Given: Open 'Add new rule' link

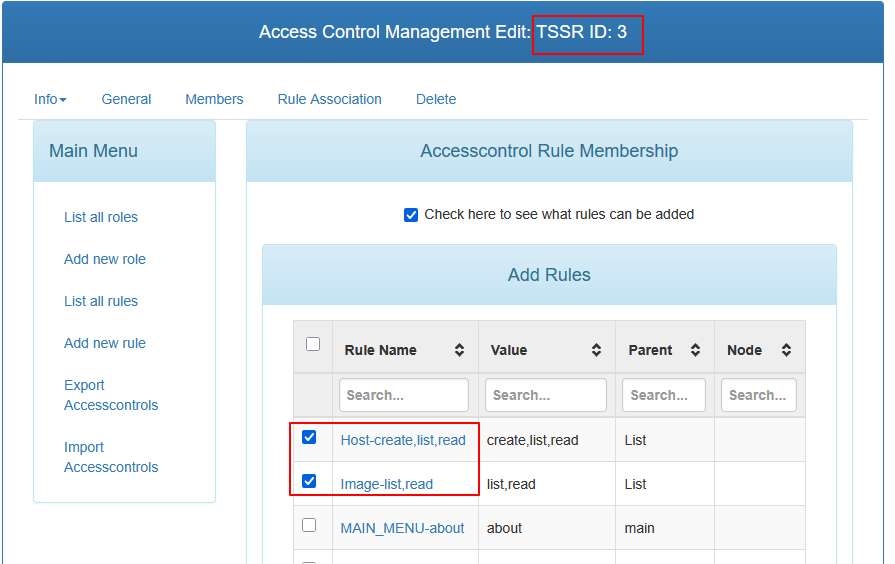Looking at the screenshot, I should point(105,343).
